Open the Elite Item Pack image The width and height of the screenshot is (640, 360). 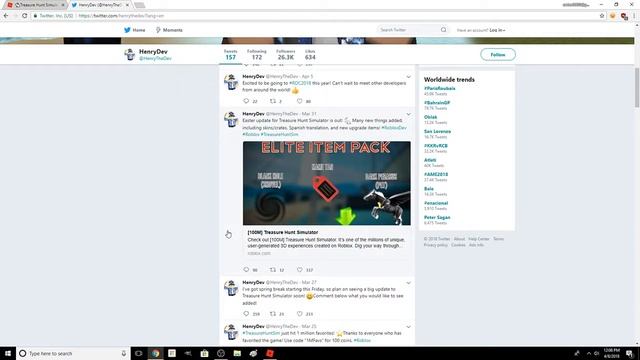coord(327,183)
